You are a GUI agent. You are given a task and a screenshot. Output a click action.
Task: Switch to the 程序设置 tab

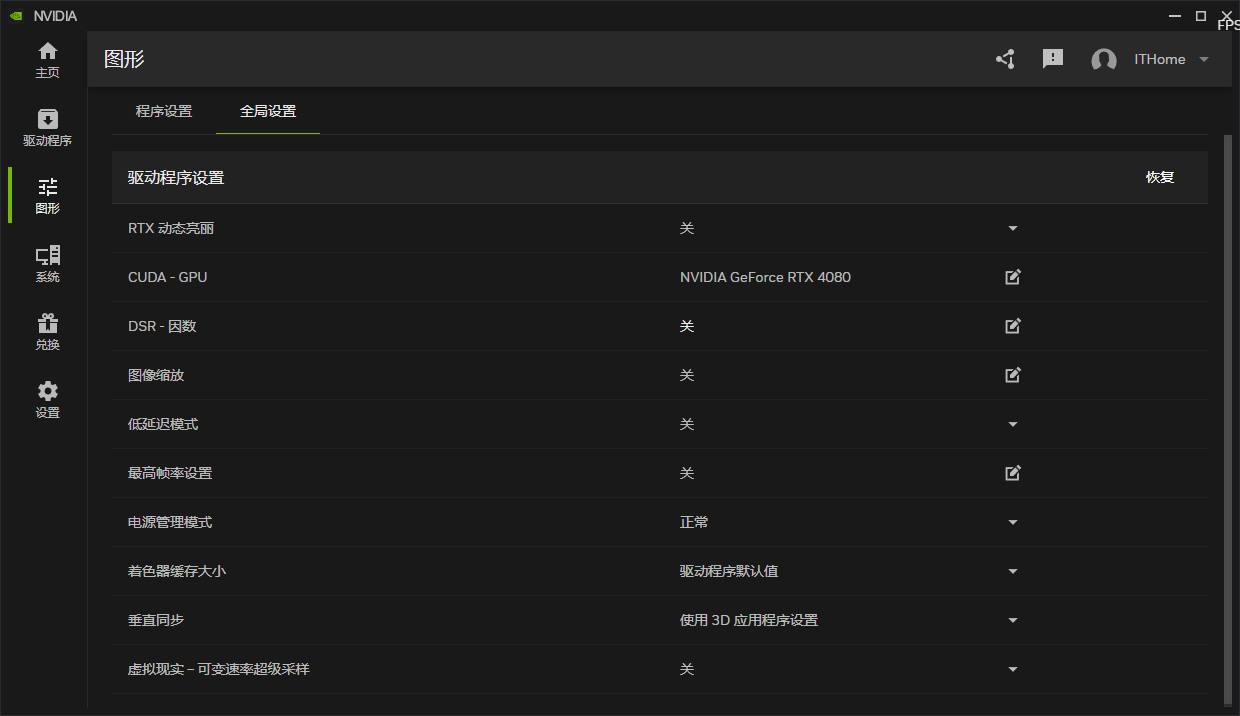tap(164, 112)
